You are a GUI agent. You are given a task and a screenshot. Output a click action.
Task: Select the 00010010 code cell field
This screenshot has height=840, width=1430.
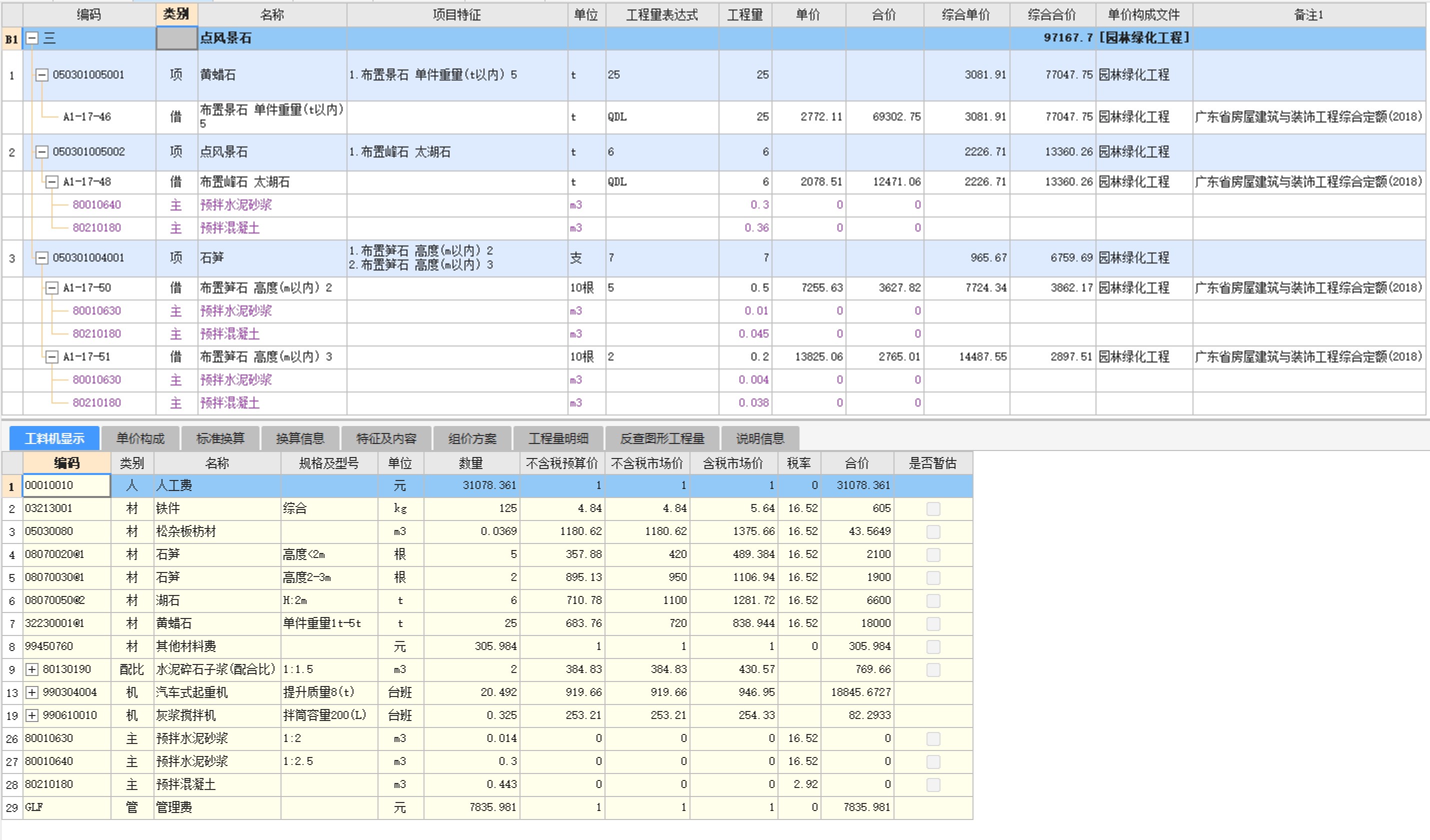click(x=66, y=486)
